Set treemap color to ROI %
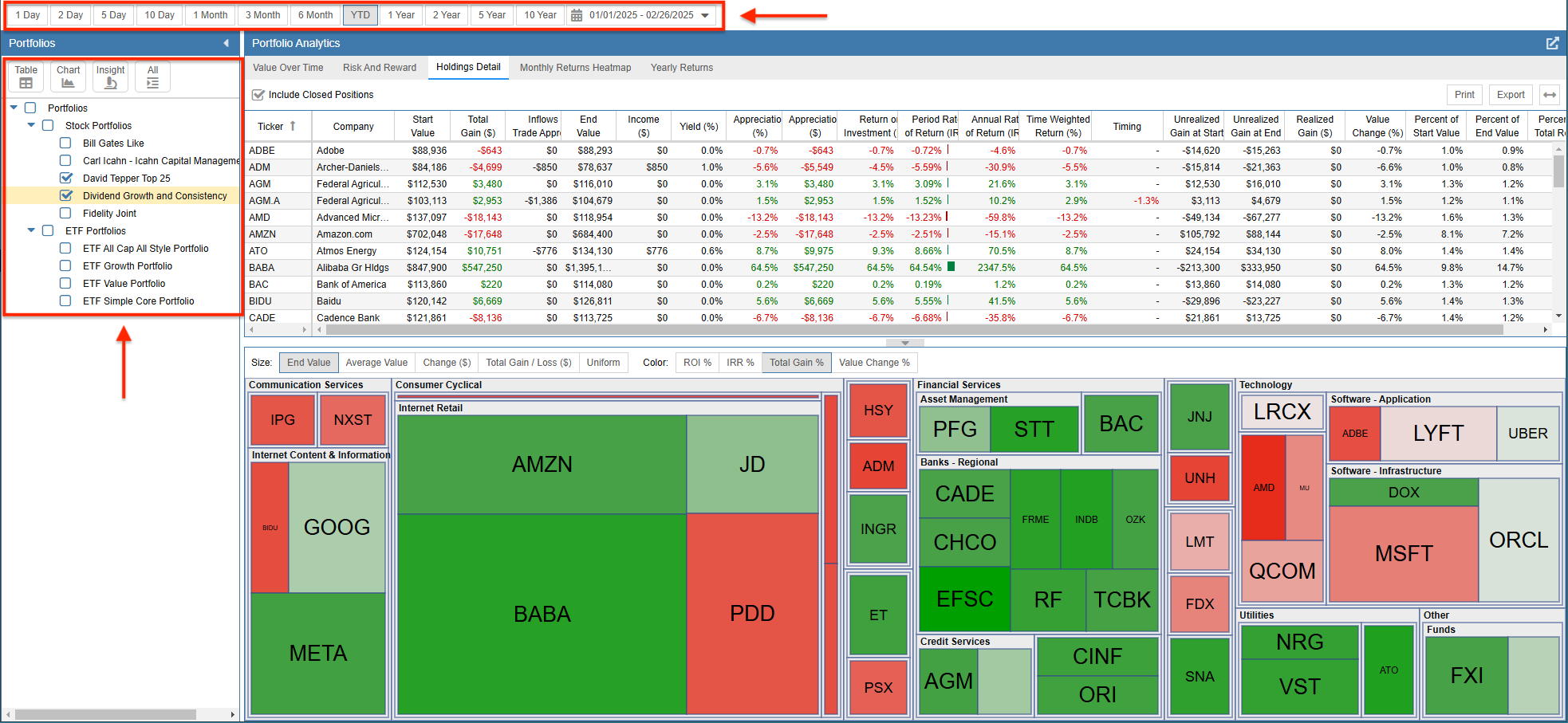This screenshot has width=1568, height=723. tap(697, 363)
